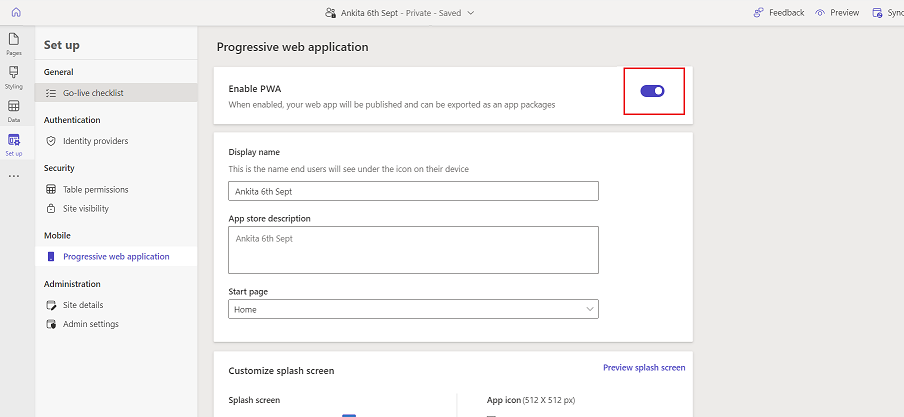Image resolution: width=904 pixels, height=417 pixels.
Task: Select Identity providers
Action: click(95, 141)
